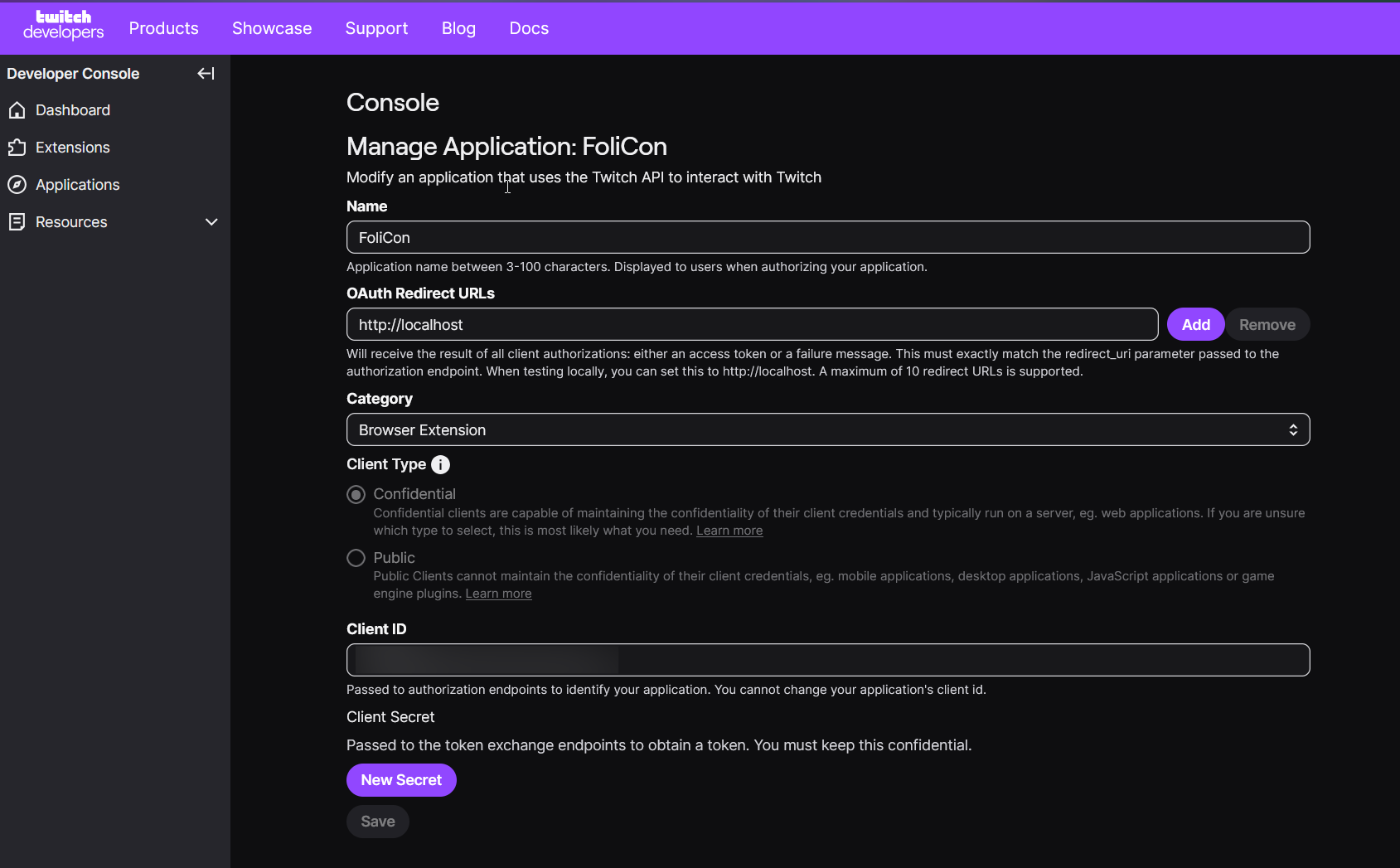Click the Remove redirect URL button
This screenshot has width=1400, height=868.
tap(1267, 324)
